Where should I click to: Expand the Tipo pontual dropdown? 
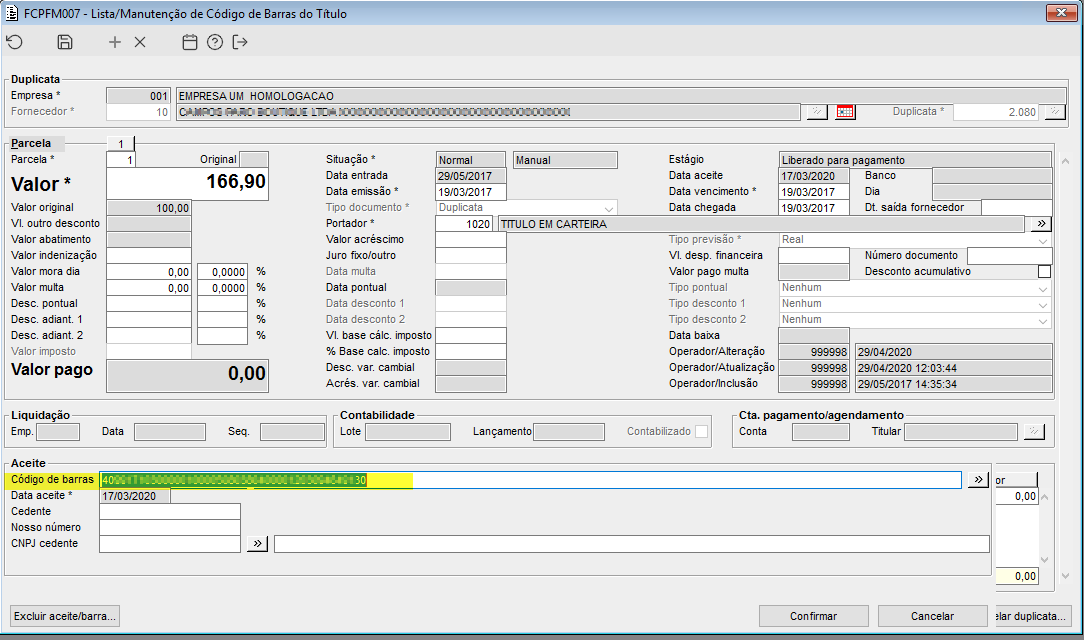(1044, 288)
